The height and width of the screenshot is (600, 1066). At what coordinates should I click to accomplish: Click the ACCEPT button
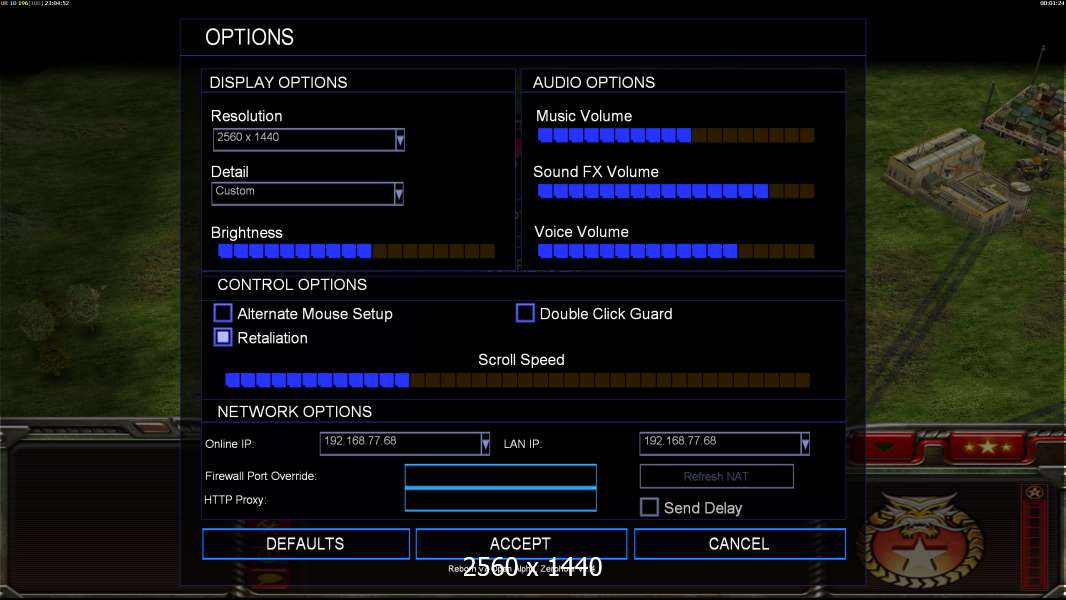click(x=521, y=544)
